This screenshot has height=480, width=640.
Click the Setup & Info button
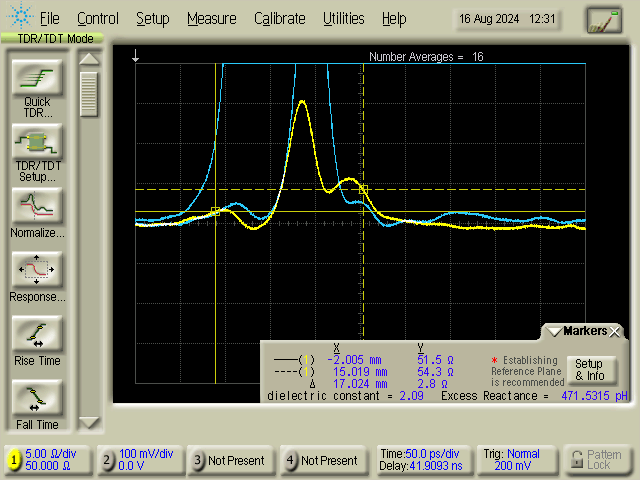click(x=590, y=370)
